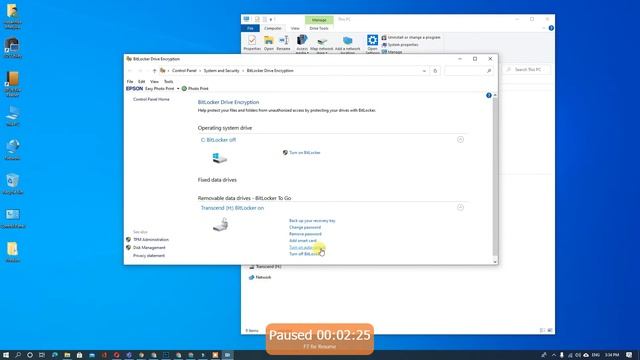Click the Transcend (H:) BitLocker on heading
The height and width of the screenshot is (360, 640).
point(232,208)
